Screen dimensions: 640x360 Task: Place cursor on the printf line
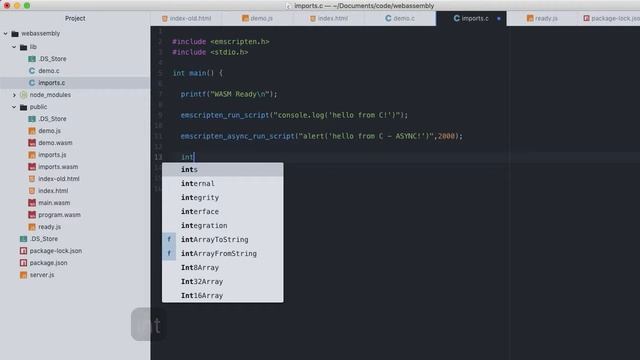229,94
